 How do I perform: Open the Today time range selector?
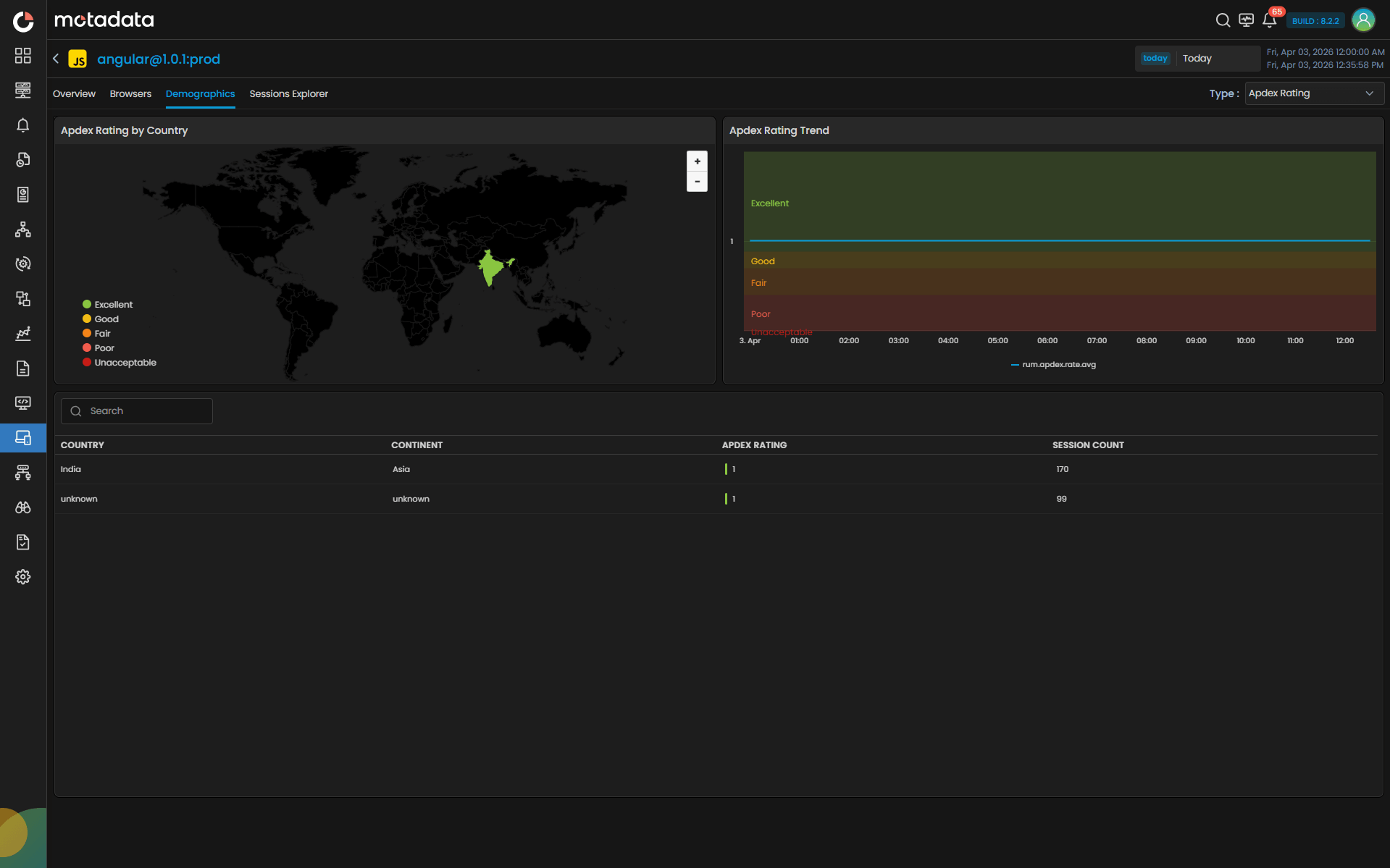coord(1197,59)
